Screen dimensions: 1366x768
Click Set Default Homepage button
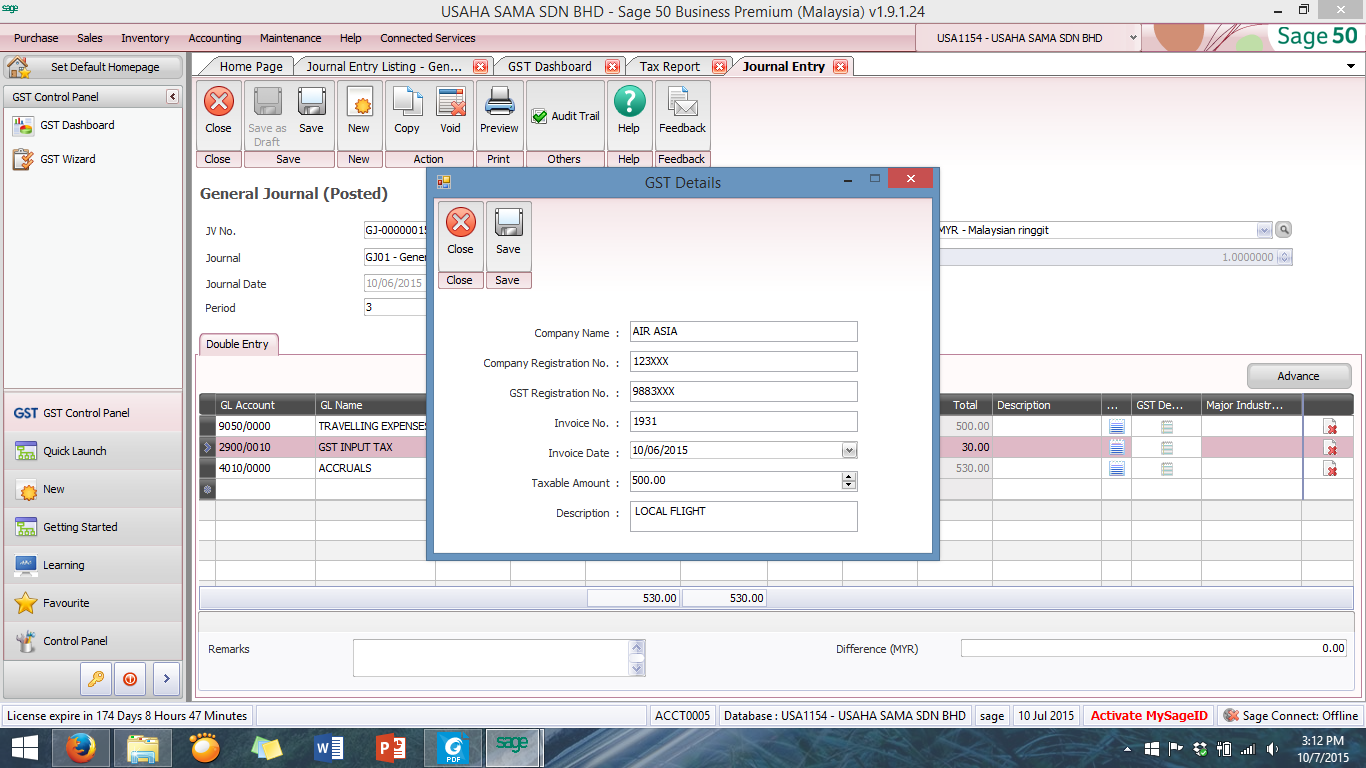(94, 67)
